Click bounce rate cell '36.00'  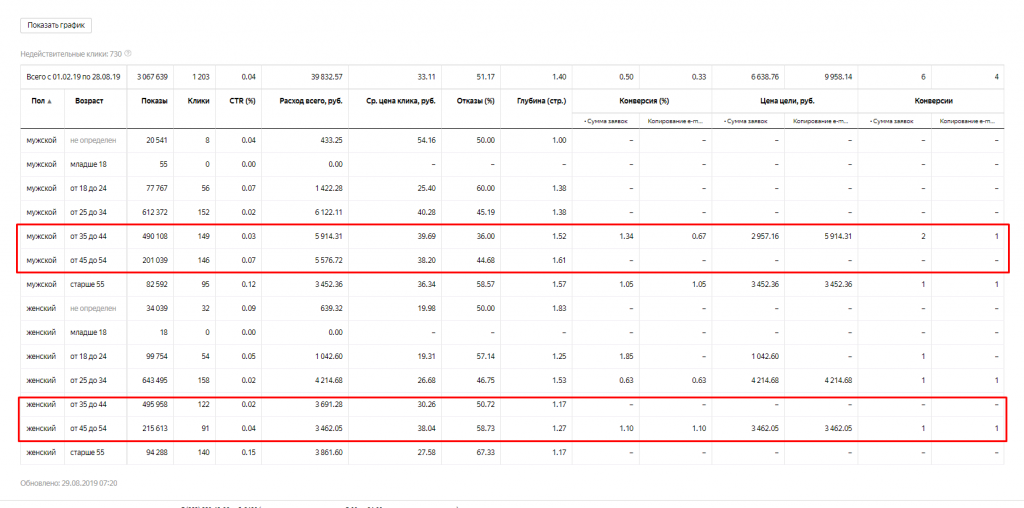(485, 236)
